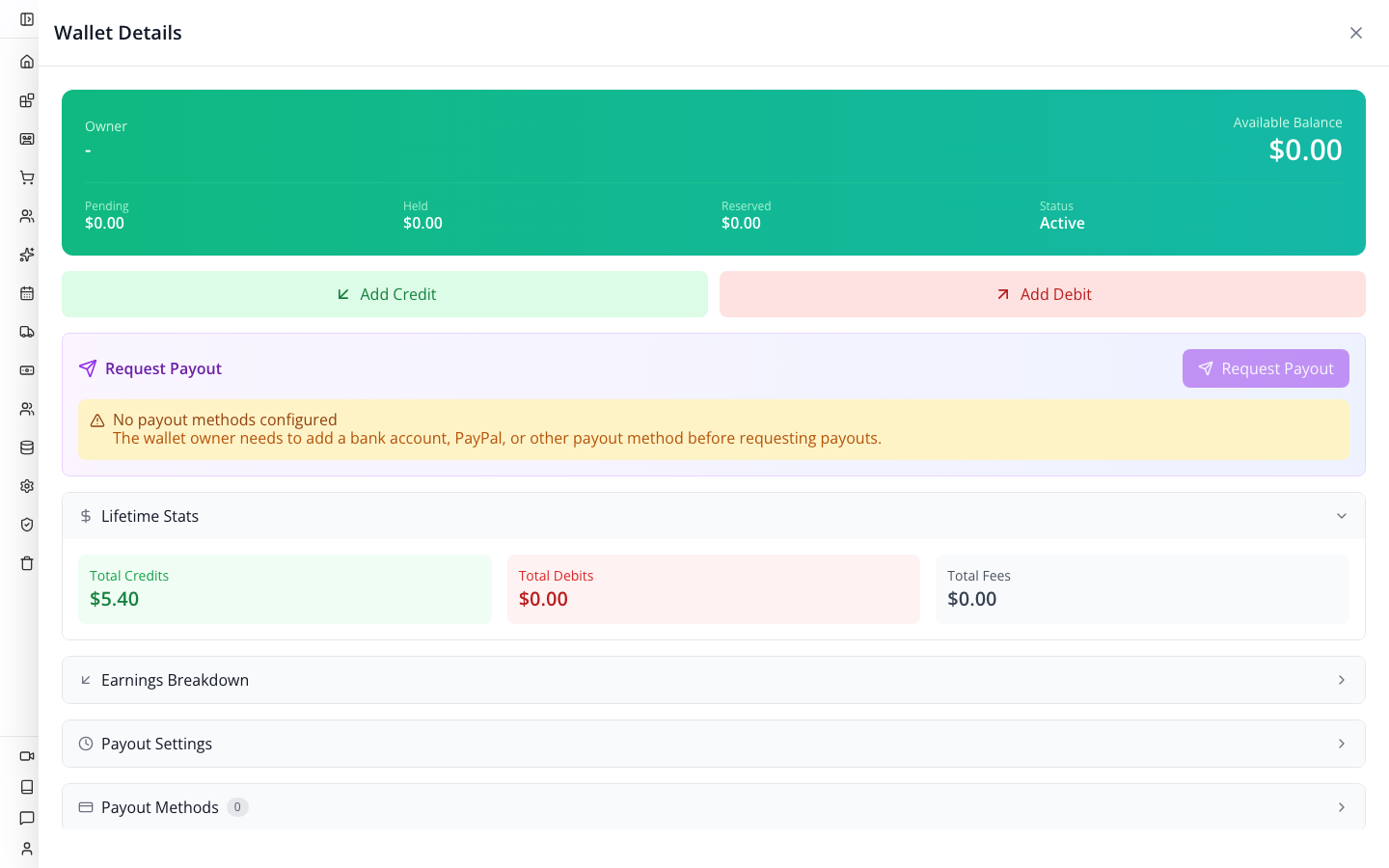Click the Pending $0.00 amount

coord(104,223)
